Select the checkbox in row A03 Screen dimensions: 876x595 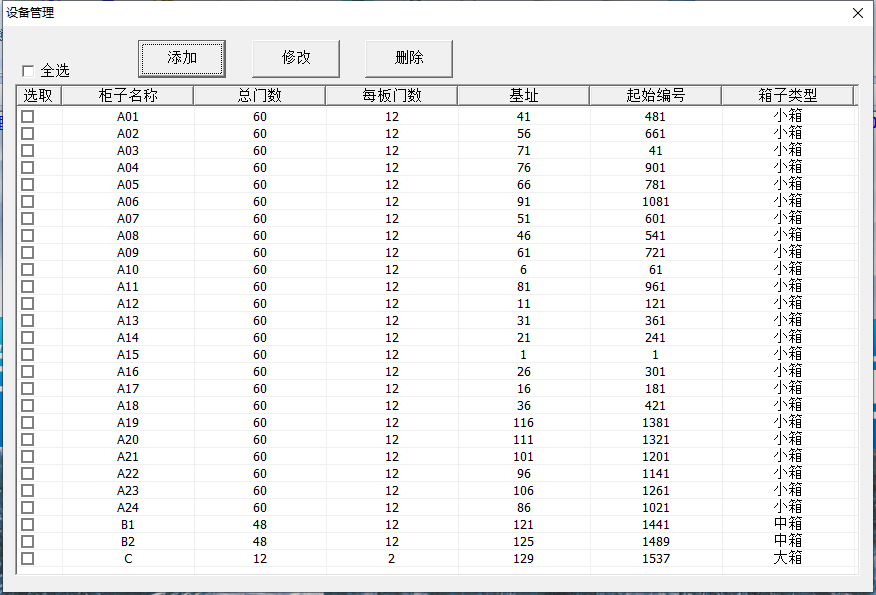coord(27,151)
